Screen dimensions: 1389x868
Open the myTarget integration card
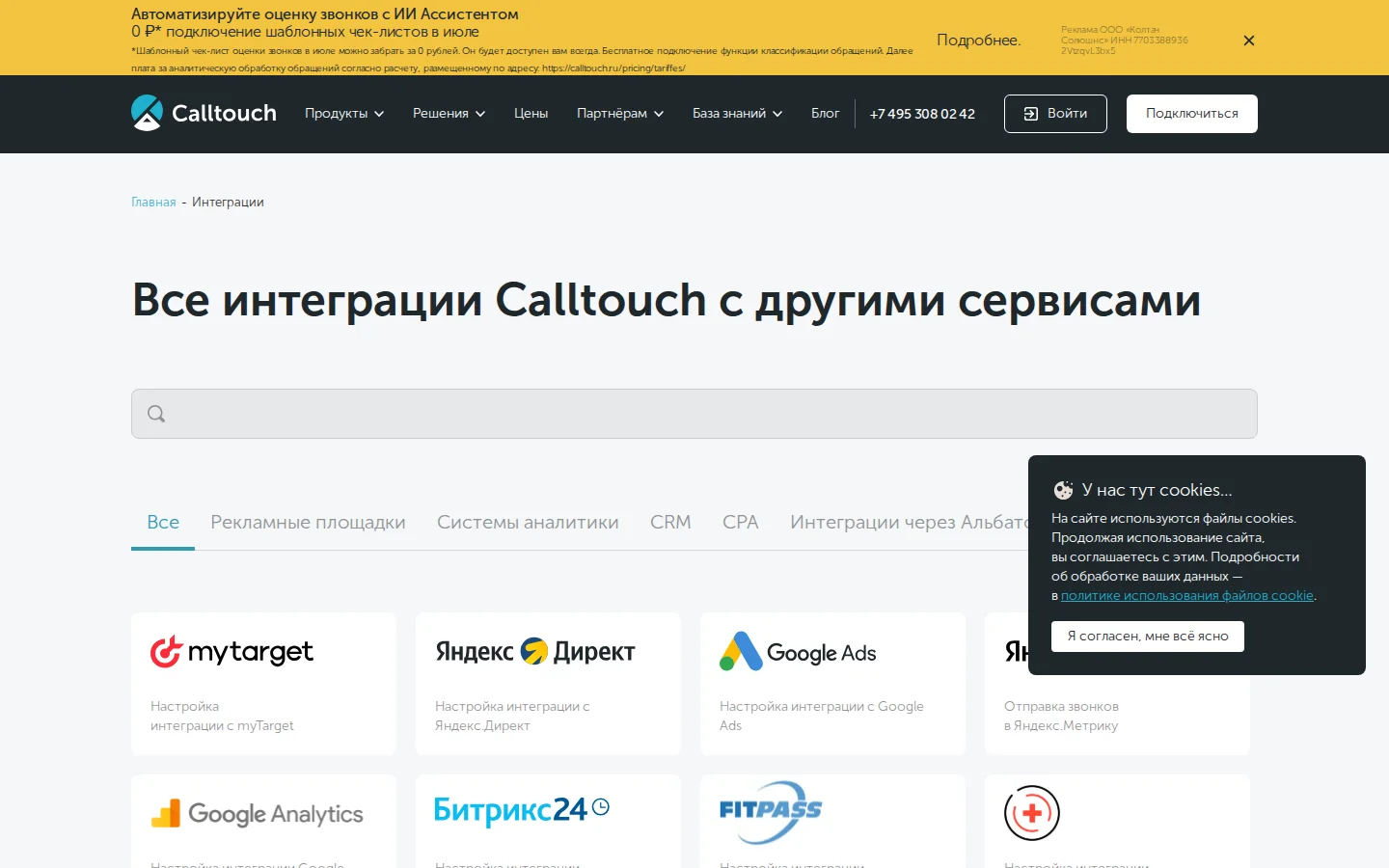263,684
